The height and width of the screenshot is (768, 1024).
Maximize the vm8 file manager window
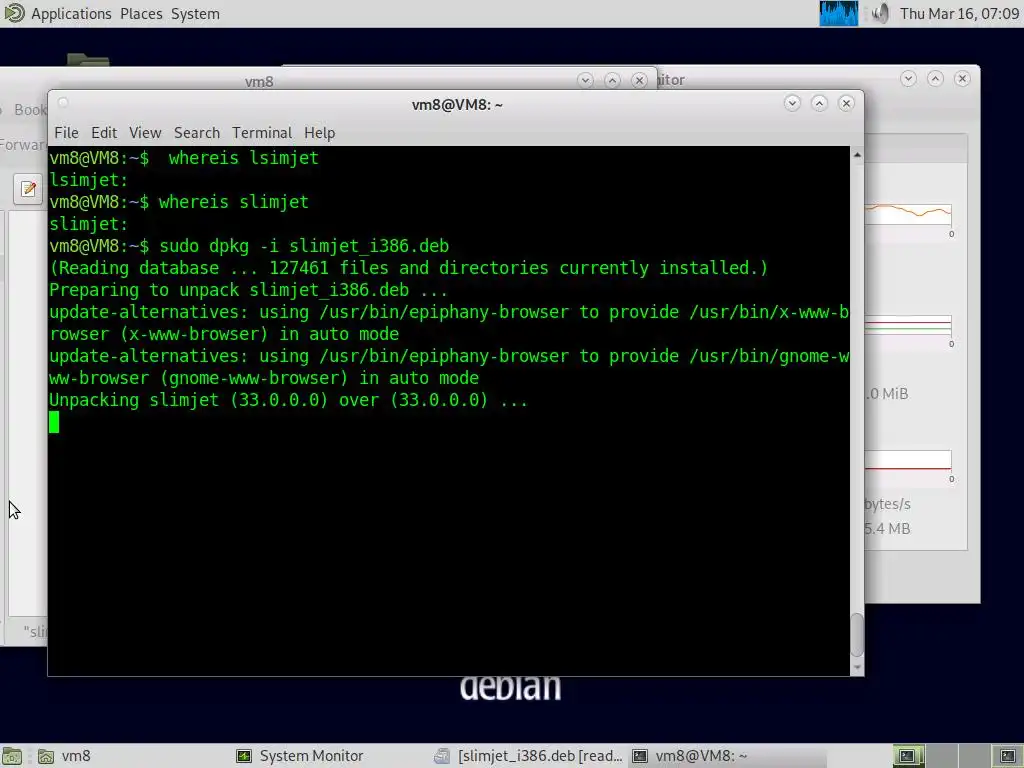(612, 80)
